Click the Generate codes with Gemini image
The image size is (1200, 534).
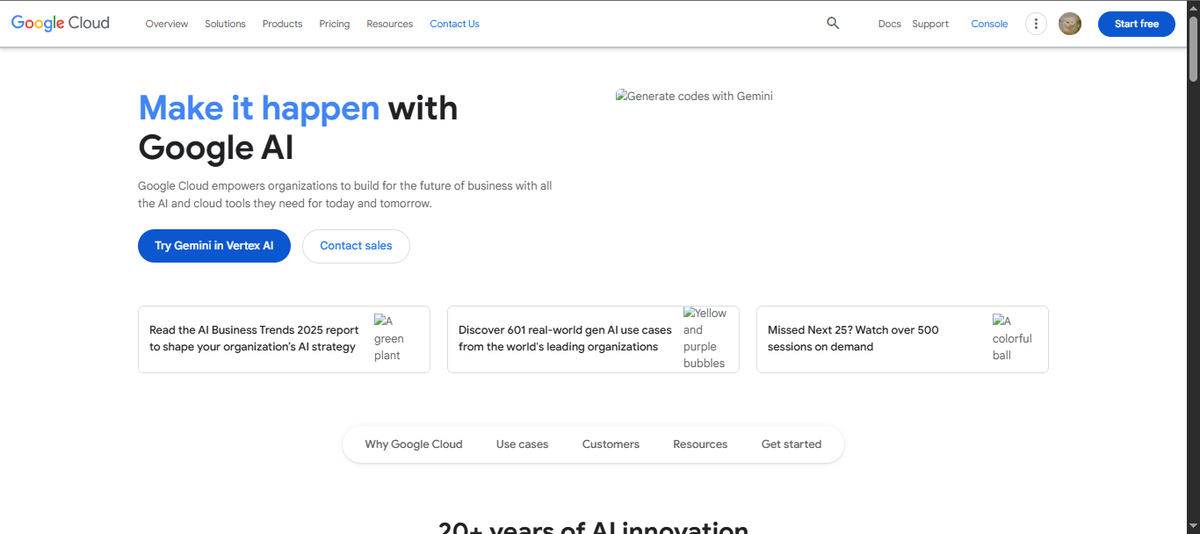pyautogui.click(x=694, y=97)
